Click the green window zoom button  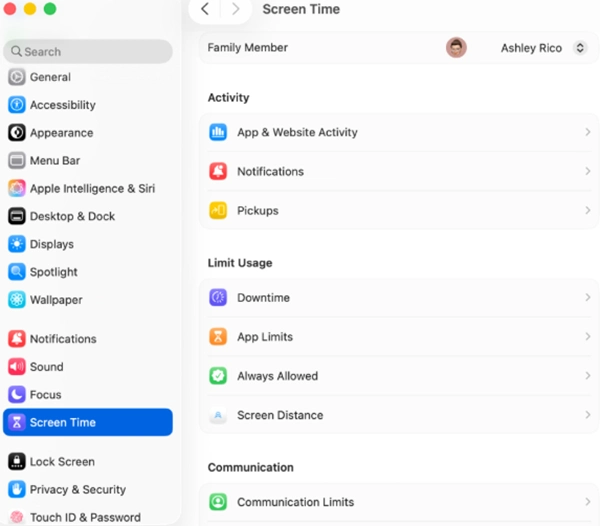click(x=50, y=8)
